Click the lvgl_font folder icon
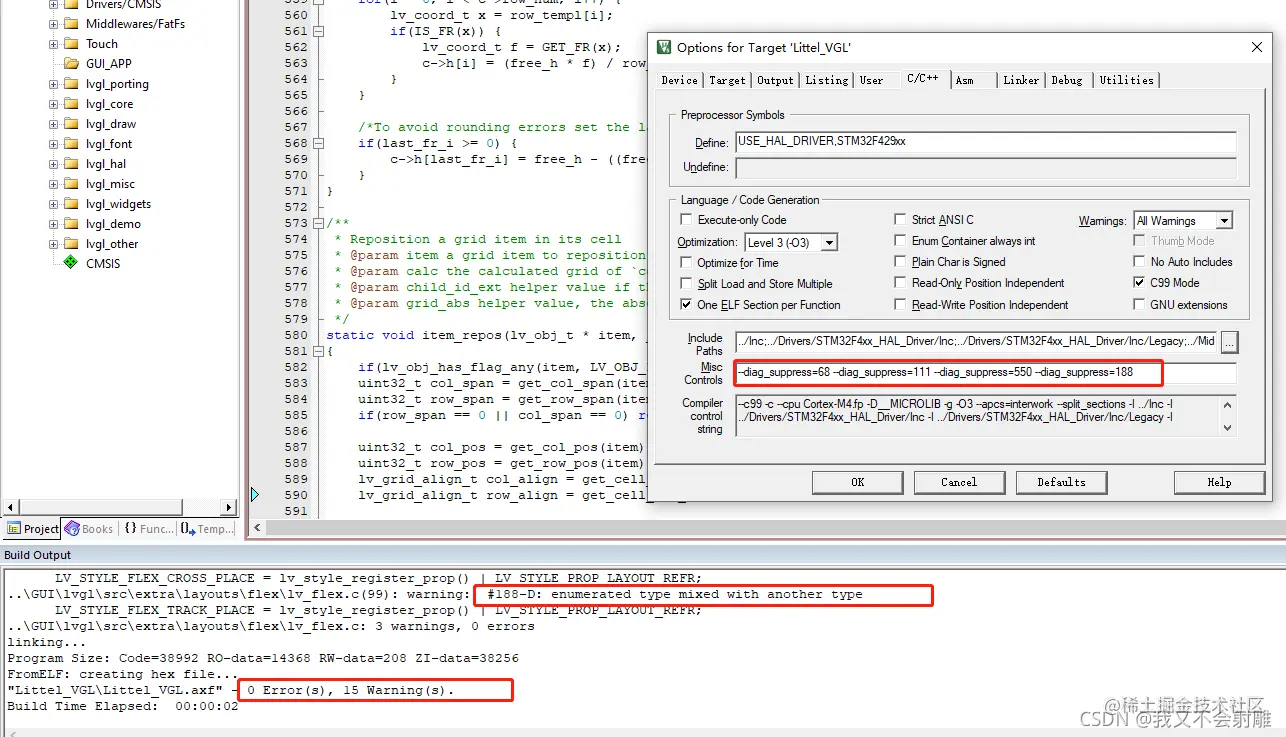This screenshot has height=737, width=1286. pyautogui.click(x=71, y=144)
